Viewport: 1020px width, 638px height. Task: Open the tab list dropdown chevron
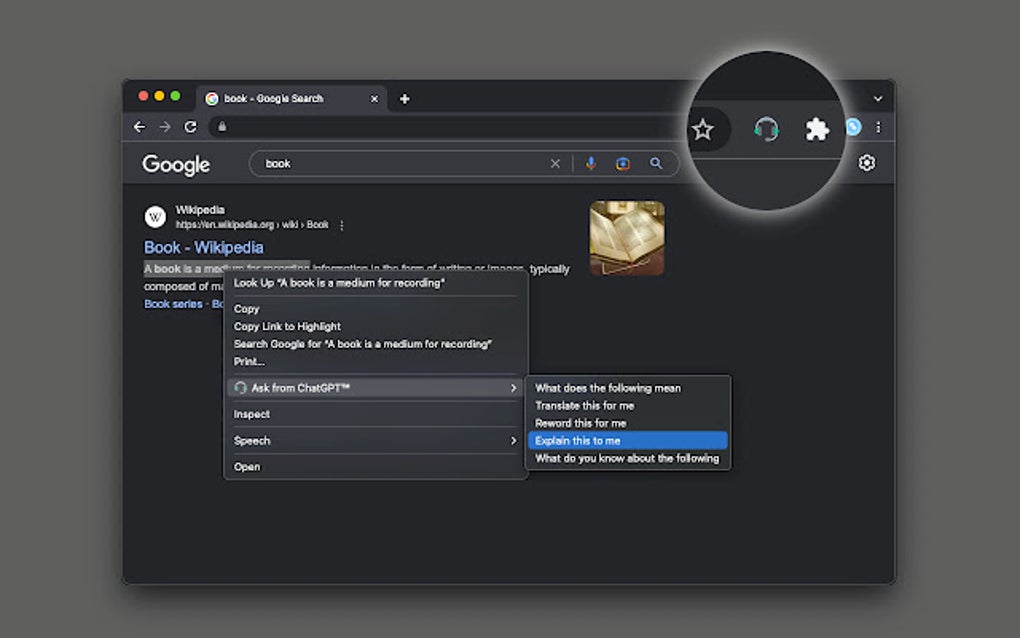tap(878, 99)
